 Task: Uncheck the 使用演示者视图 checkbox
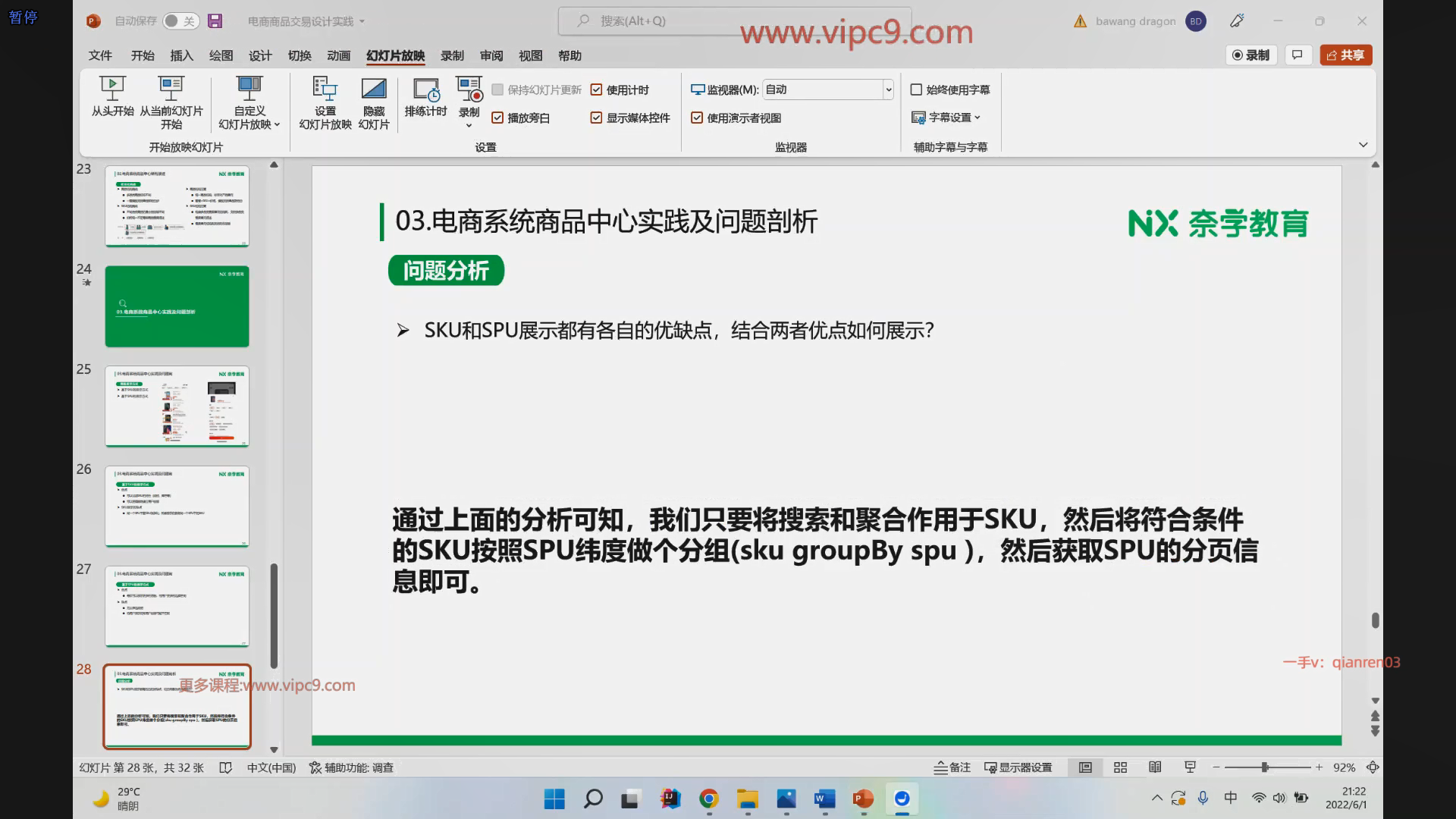point(697,118)
